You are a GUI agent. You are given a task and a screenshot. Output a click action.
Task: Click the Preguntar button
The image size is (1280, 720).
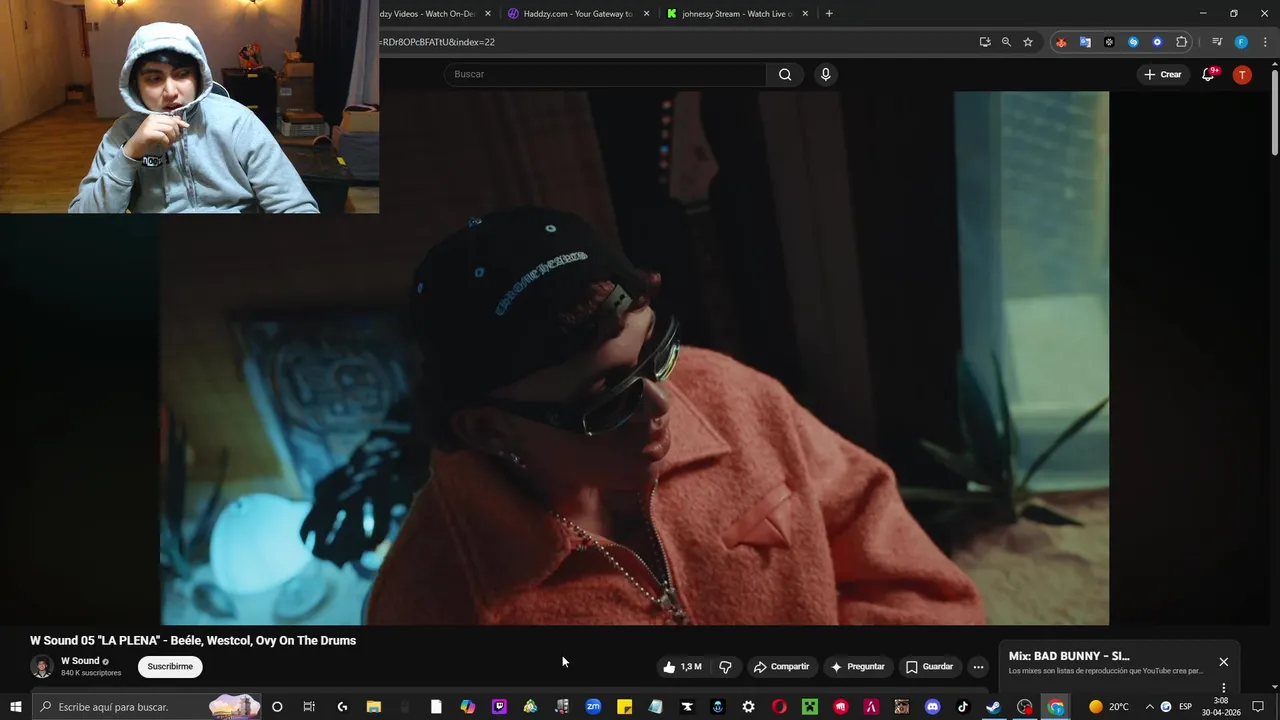pos(857,667)
